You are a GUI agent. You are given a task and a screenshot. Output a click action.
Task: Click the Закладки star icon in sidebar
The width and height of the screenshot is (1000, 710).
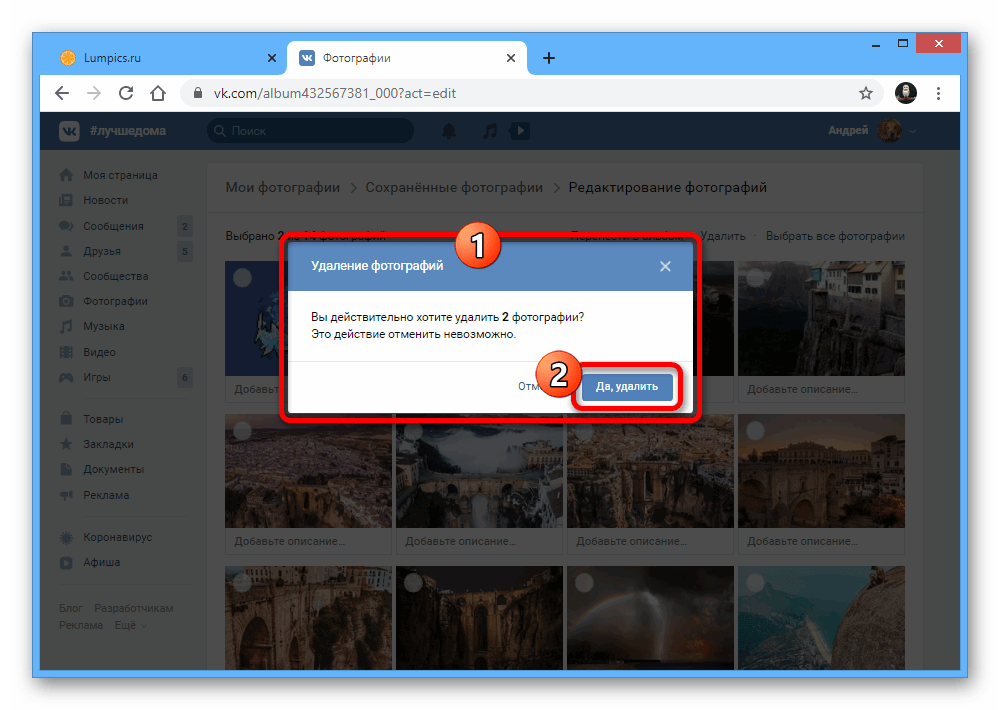pos(66,443)
